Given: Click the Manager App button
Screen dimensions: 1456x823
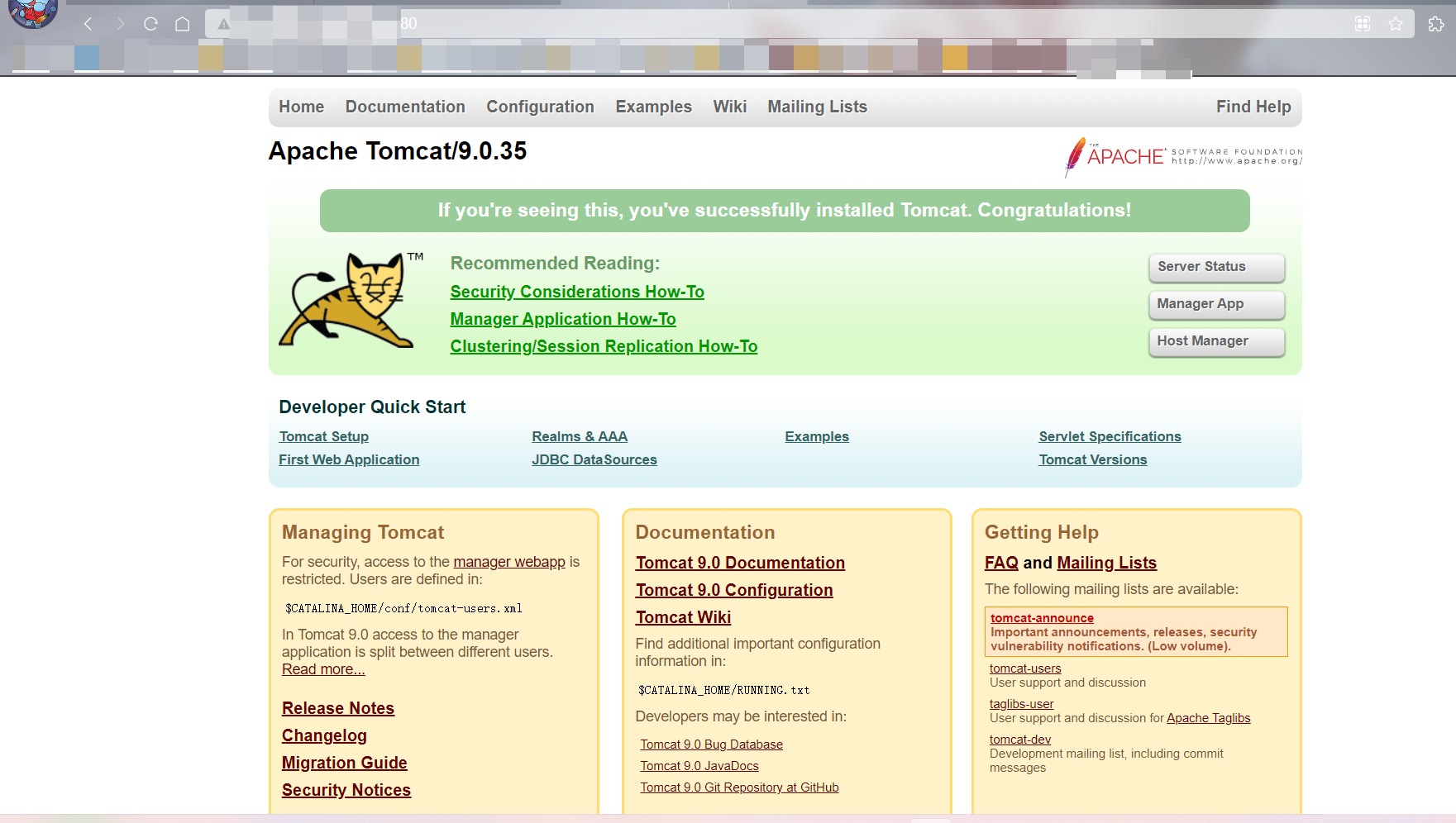Looking at the screenshot, I should coord(1216,304).
